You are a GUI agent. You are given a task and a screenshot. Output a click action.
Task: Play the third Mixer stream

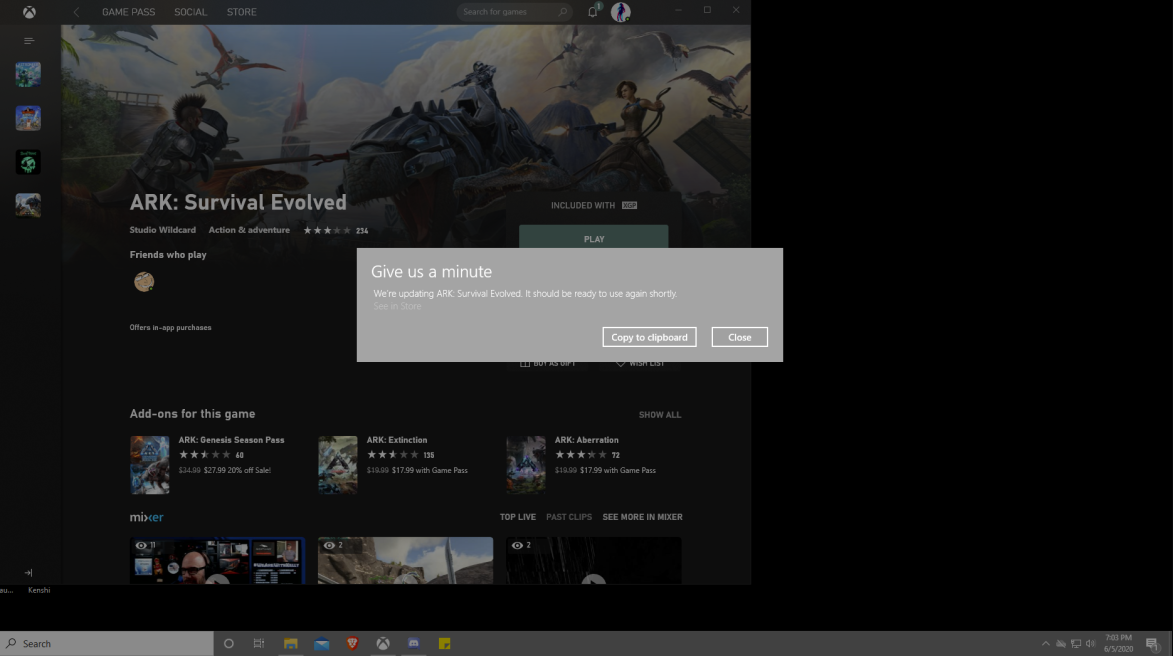(x=593, y=561)
